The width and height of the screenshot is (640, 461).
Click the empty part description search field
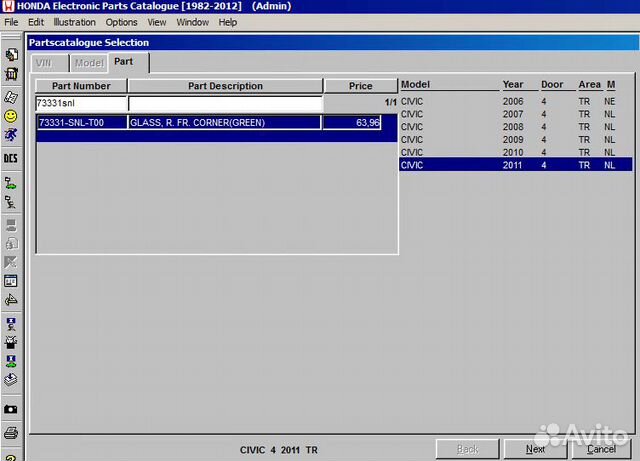225,103
